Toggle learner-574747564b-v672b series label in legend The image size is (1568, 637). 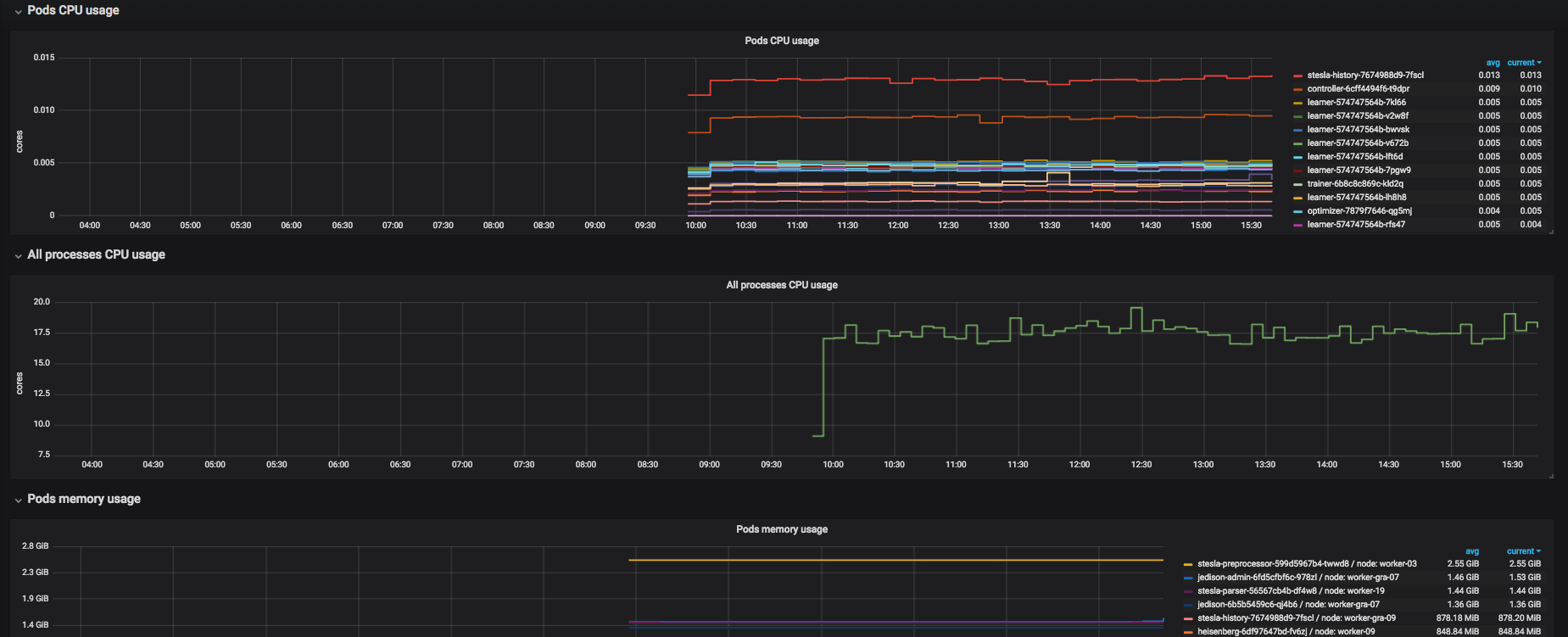click(1358, 143)
